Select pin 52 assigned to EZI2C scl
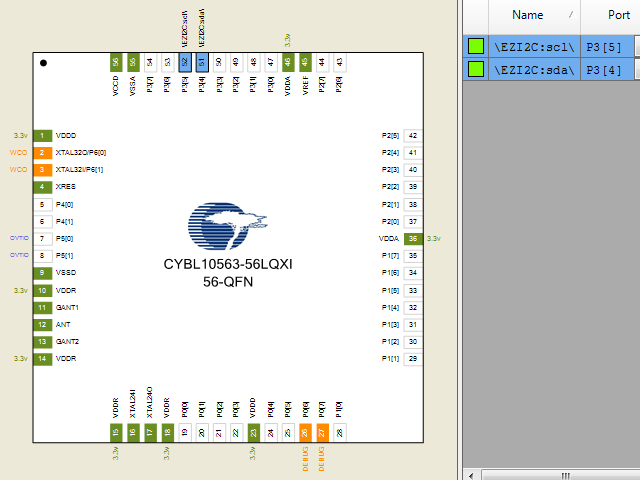 (x=185, y=62)
